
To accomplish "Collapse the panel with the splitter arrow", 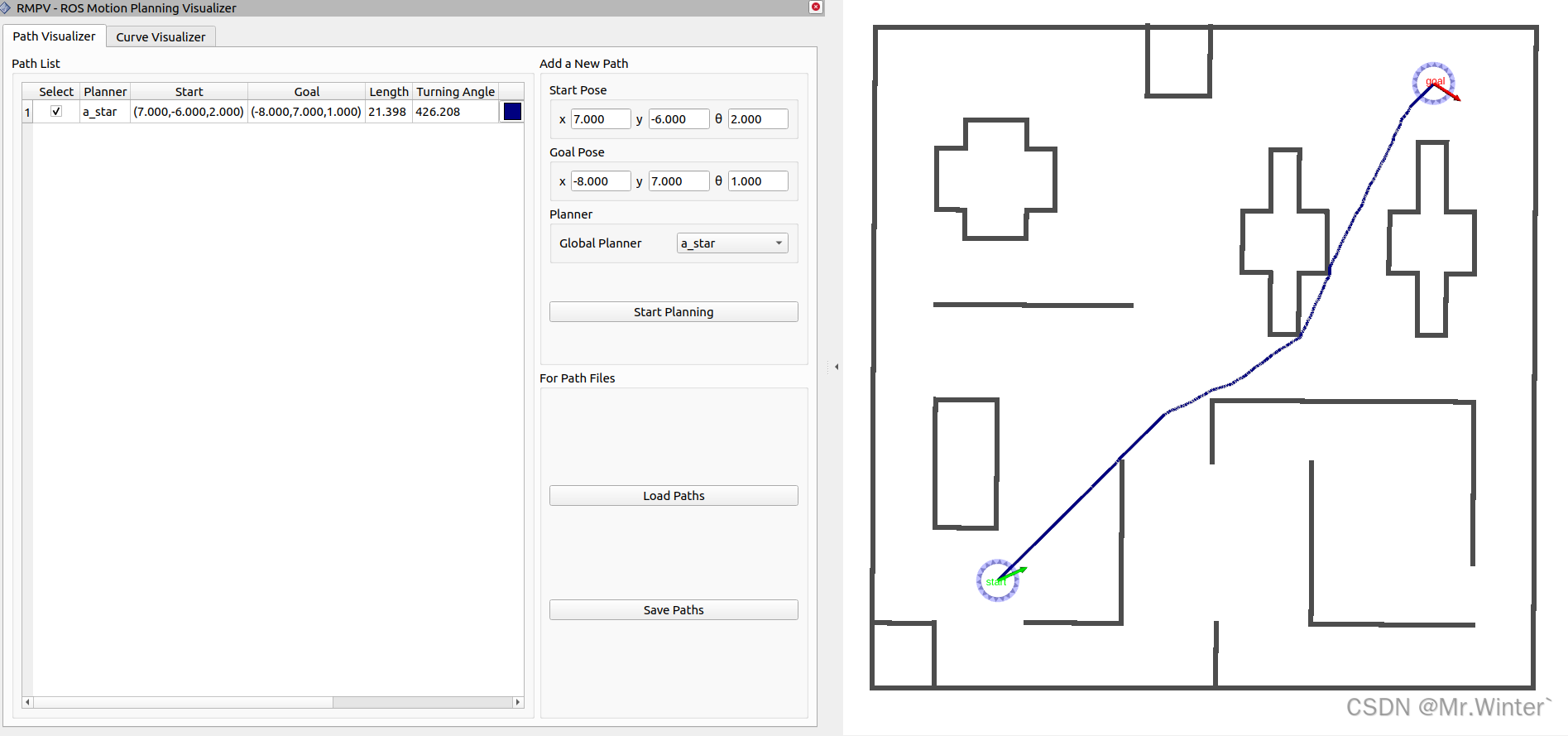I will (x=837, y=367).
